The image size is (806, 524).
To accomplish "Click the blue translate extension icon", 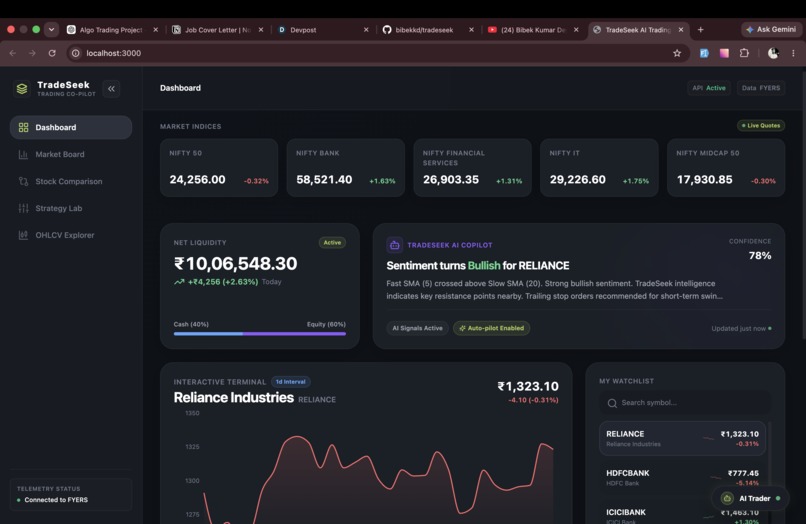I will click(704, 53).
